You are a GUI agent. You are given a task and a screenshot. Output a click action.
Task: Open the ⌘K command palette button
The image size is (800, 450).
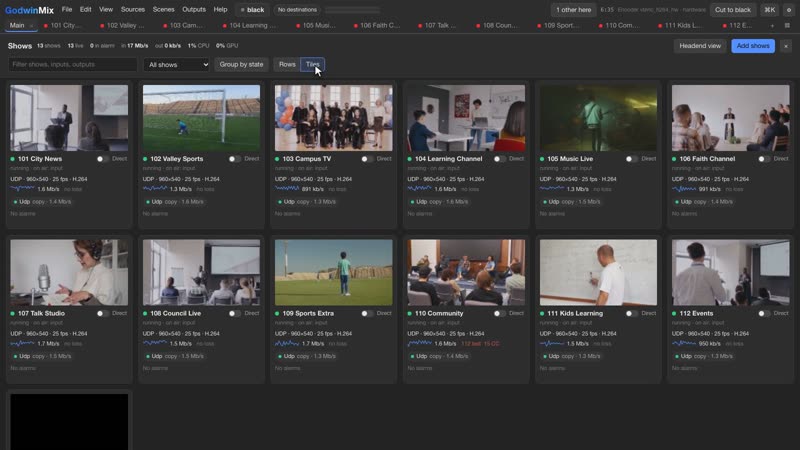[769, 10]
